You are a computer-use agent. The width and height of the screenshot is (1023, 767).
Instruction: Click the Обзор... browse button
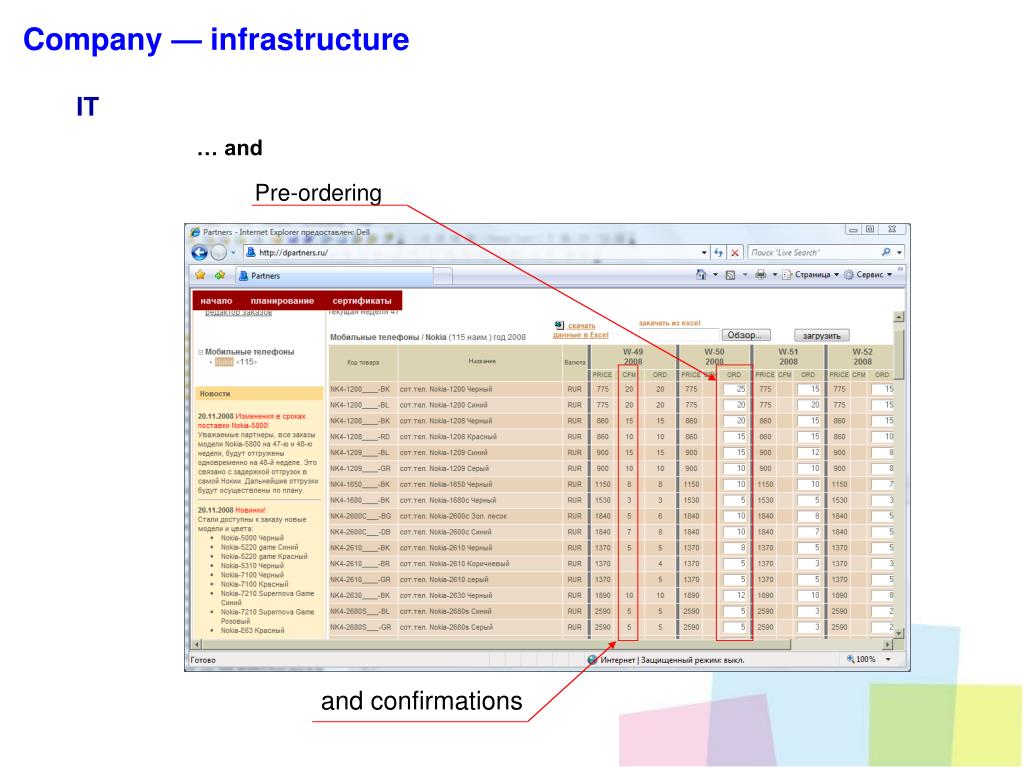pyautogui.click(x=746, y=335)
